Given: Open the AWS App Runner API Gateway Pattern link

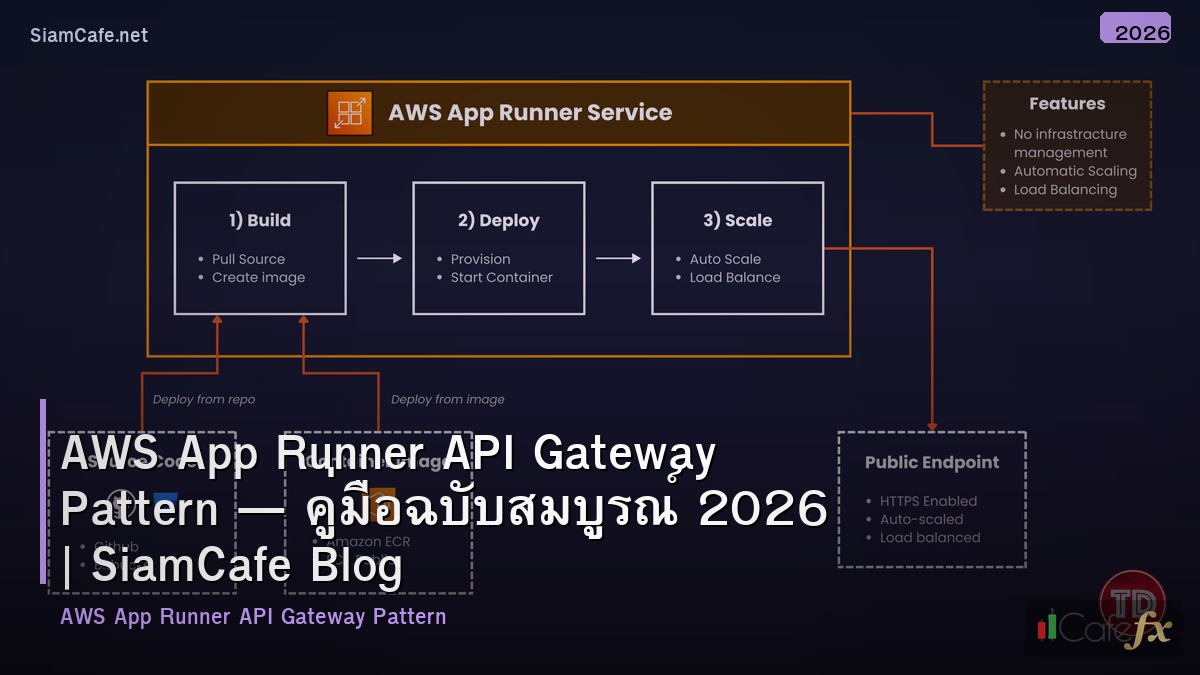Looking at the screenshot, I should click(x=252, y=616).
